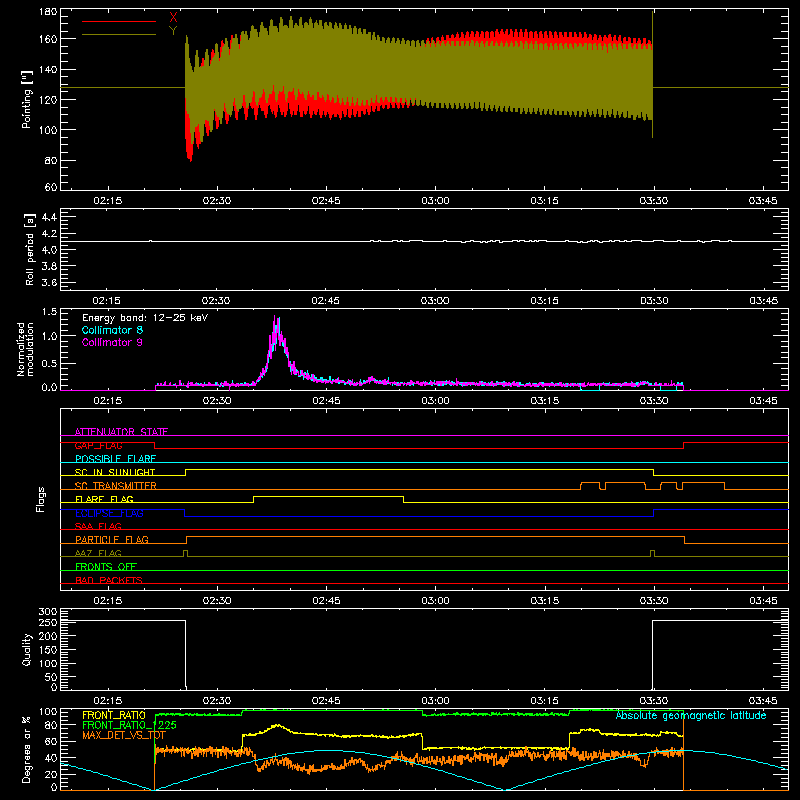Click the 4.4 value on roll period axis
Screen dimensions: 800x800
pyautogui.click(x=49, y=217)
